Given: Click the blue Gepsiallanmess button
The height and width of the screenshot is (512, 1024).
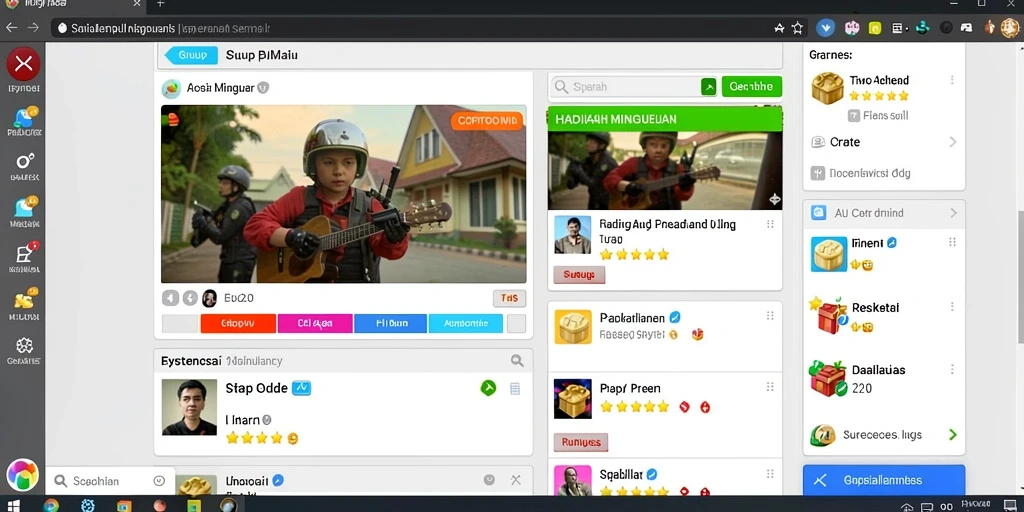Looking at the screenshot, I should tap(884, 480).
